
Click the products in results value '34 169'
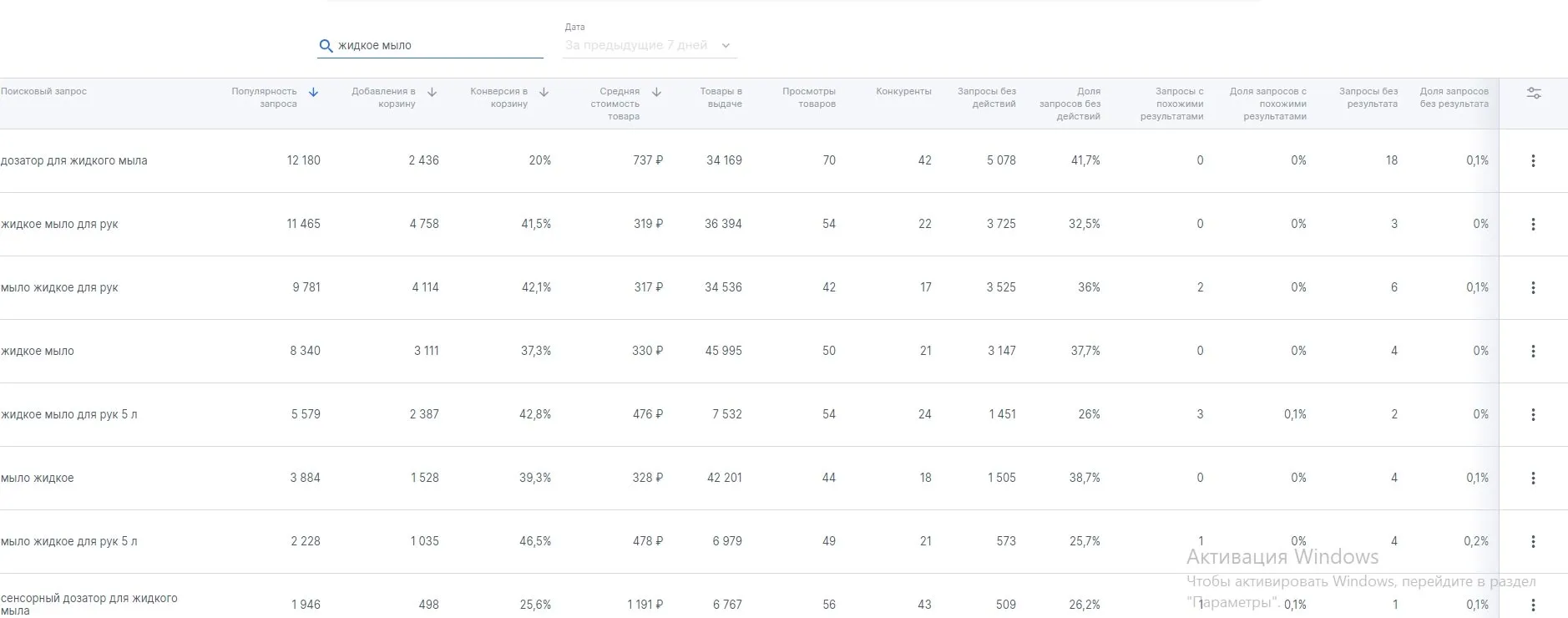(x=724, y=160)
